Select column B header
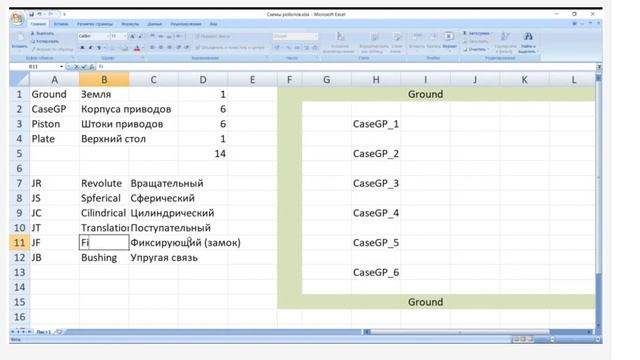640x360 pixels. (x=104, y=80)
